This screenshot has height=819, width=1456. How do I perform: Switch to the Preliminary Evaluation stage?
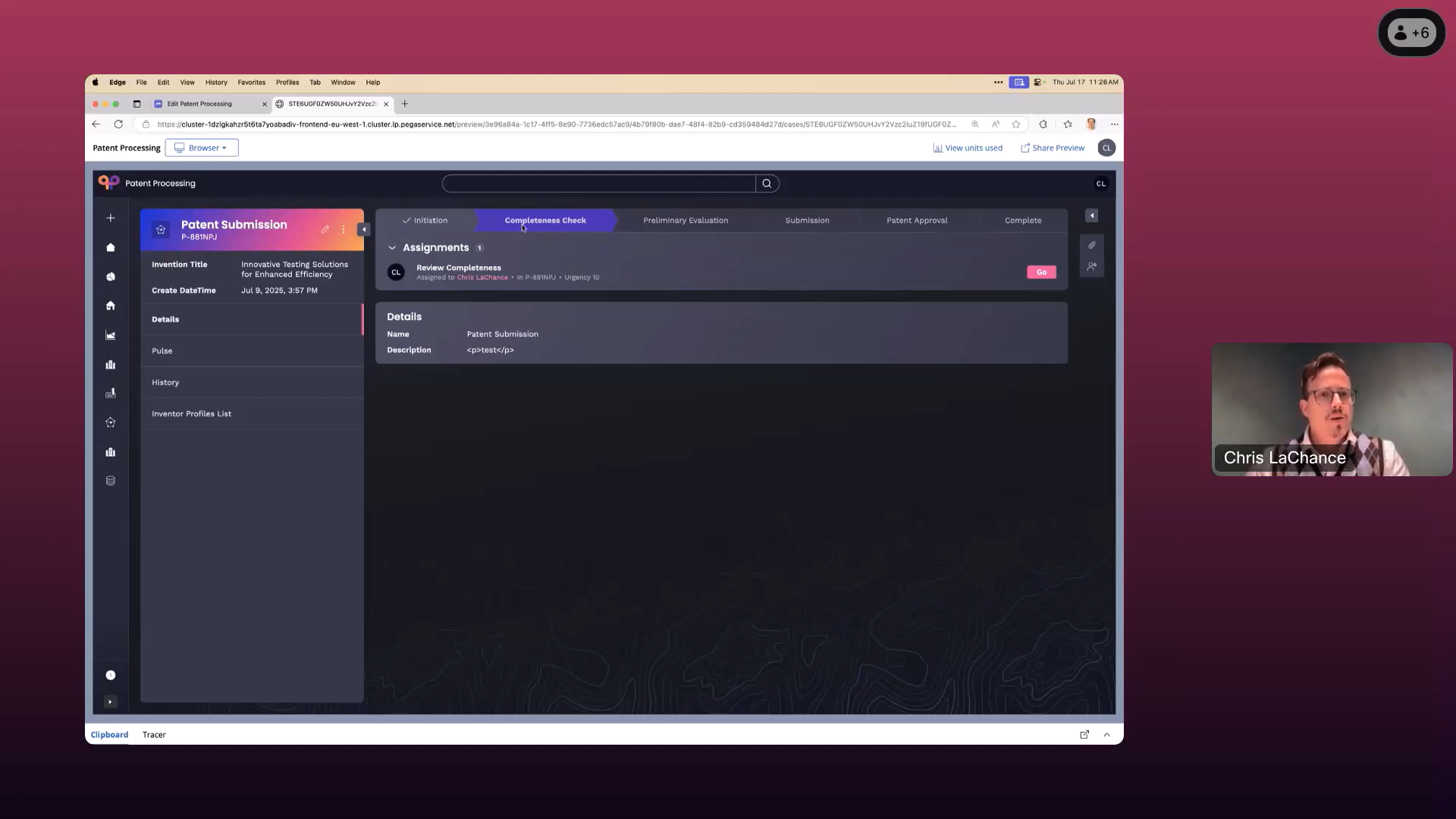point(685,220)
